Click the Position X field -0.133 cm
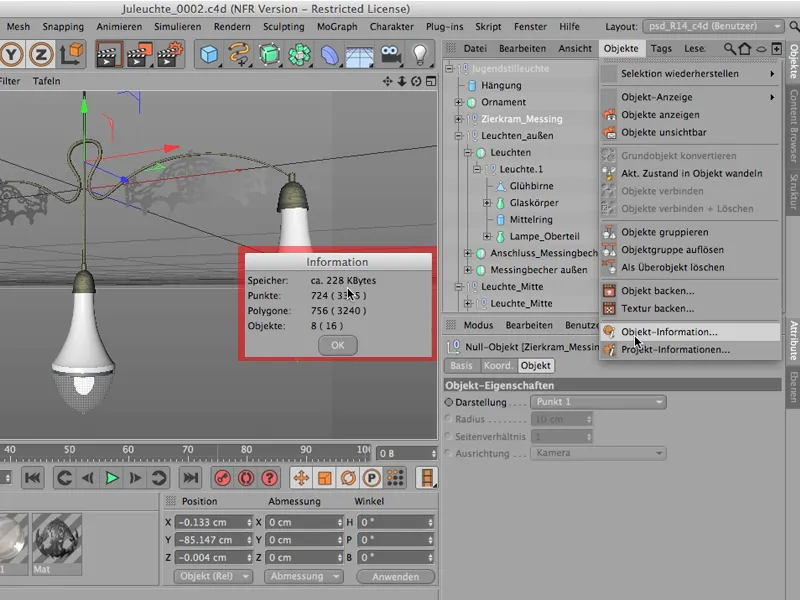800x600 pixels. 213,522
